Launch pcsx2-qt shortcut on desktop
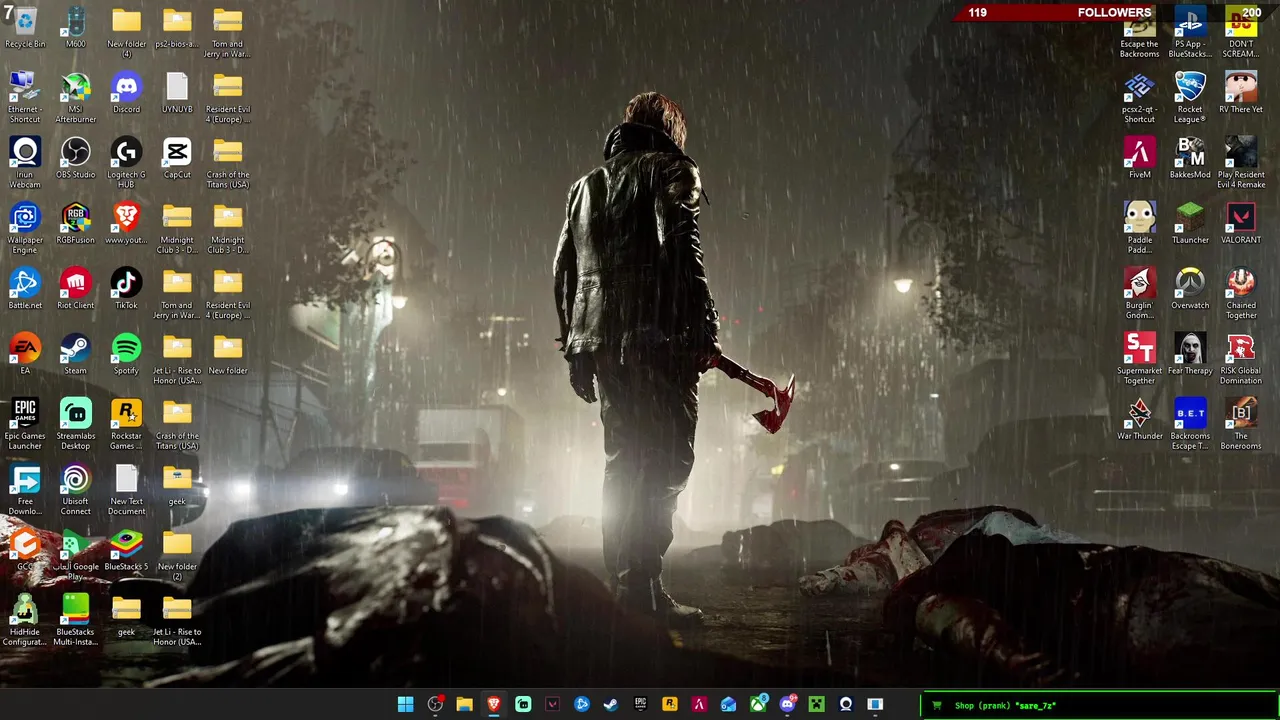 pyautogui.click(x=1139, y=97)
